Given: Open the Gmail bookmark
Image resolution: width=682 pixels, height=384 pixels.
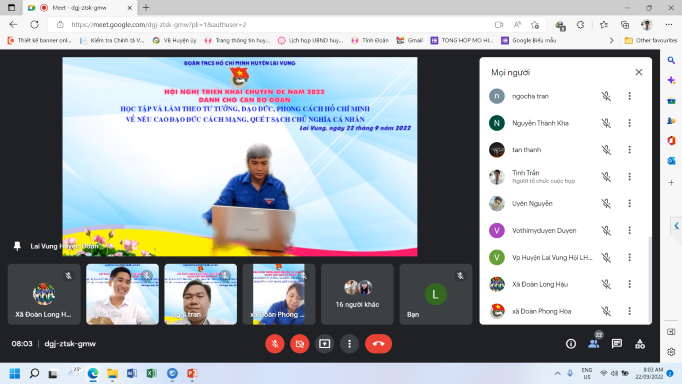Looking at the screenshot, I should [x=410, y=40].
